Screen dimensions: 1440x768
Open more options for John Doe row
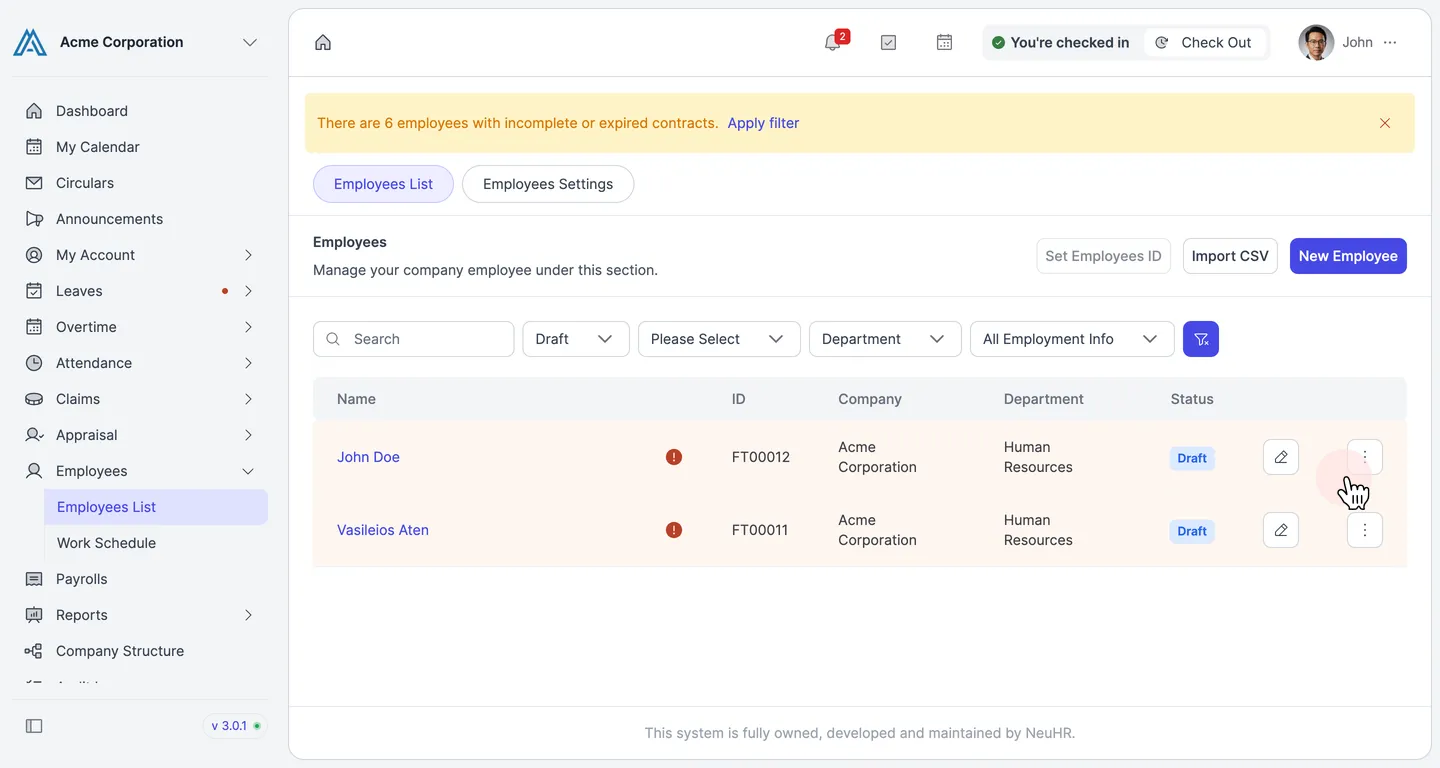pos(1365,457)
